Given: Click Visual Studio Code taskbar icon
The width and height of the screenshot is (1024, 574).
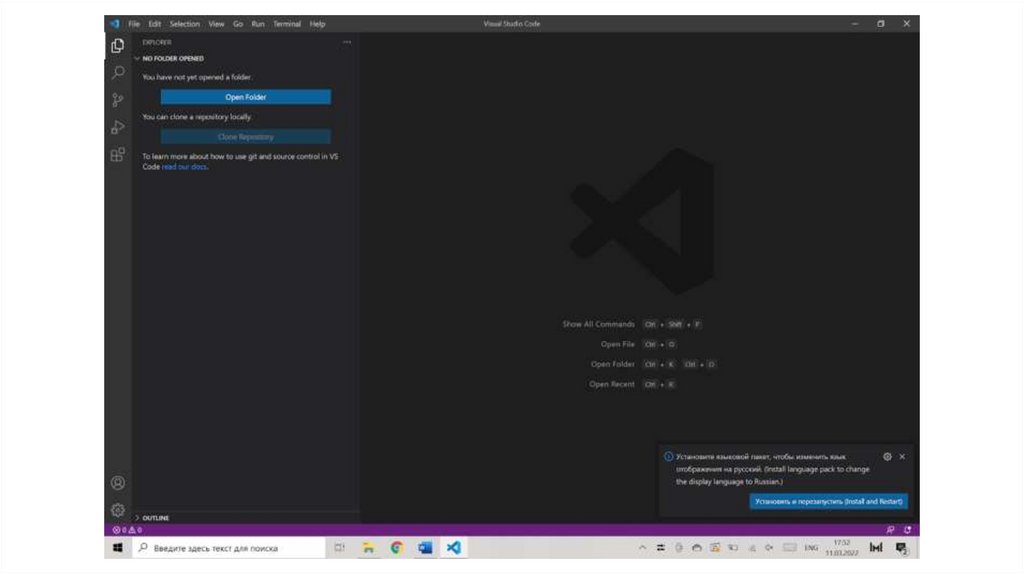Looking at the screenshot, I should [454, 548].
